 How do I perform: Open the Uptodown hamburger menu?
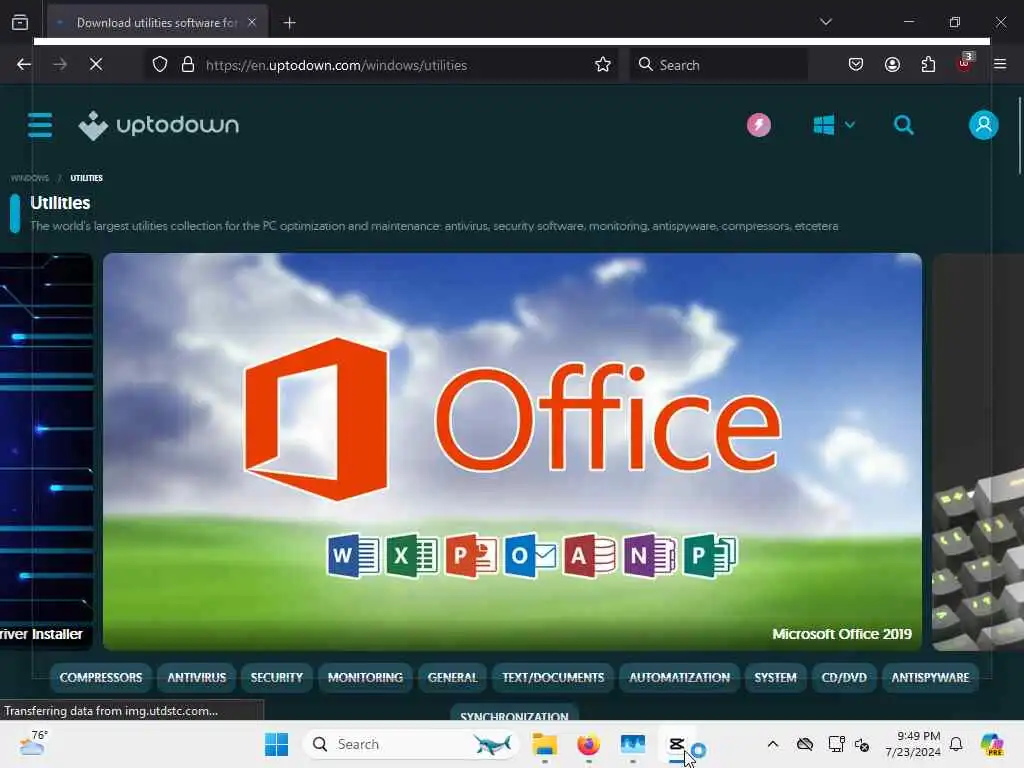click(40, 125)
